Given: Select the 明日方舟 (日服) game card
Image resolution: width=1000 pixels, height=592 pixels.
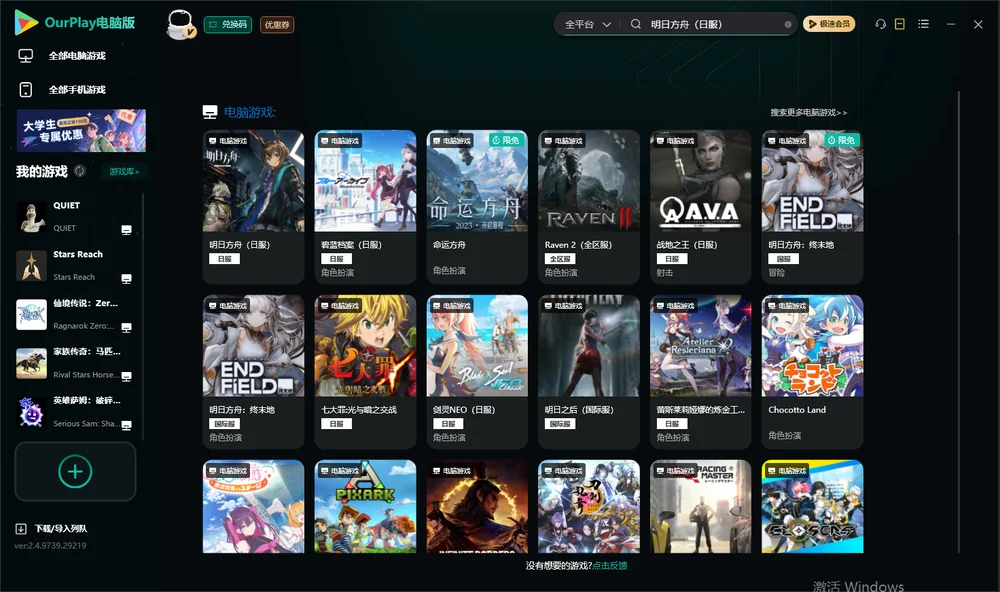Looking at the screenshot, I should click(253, 207).
